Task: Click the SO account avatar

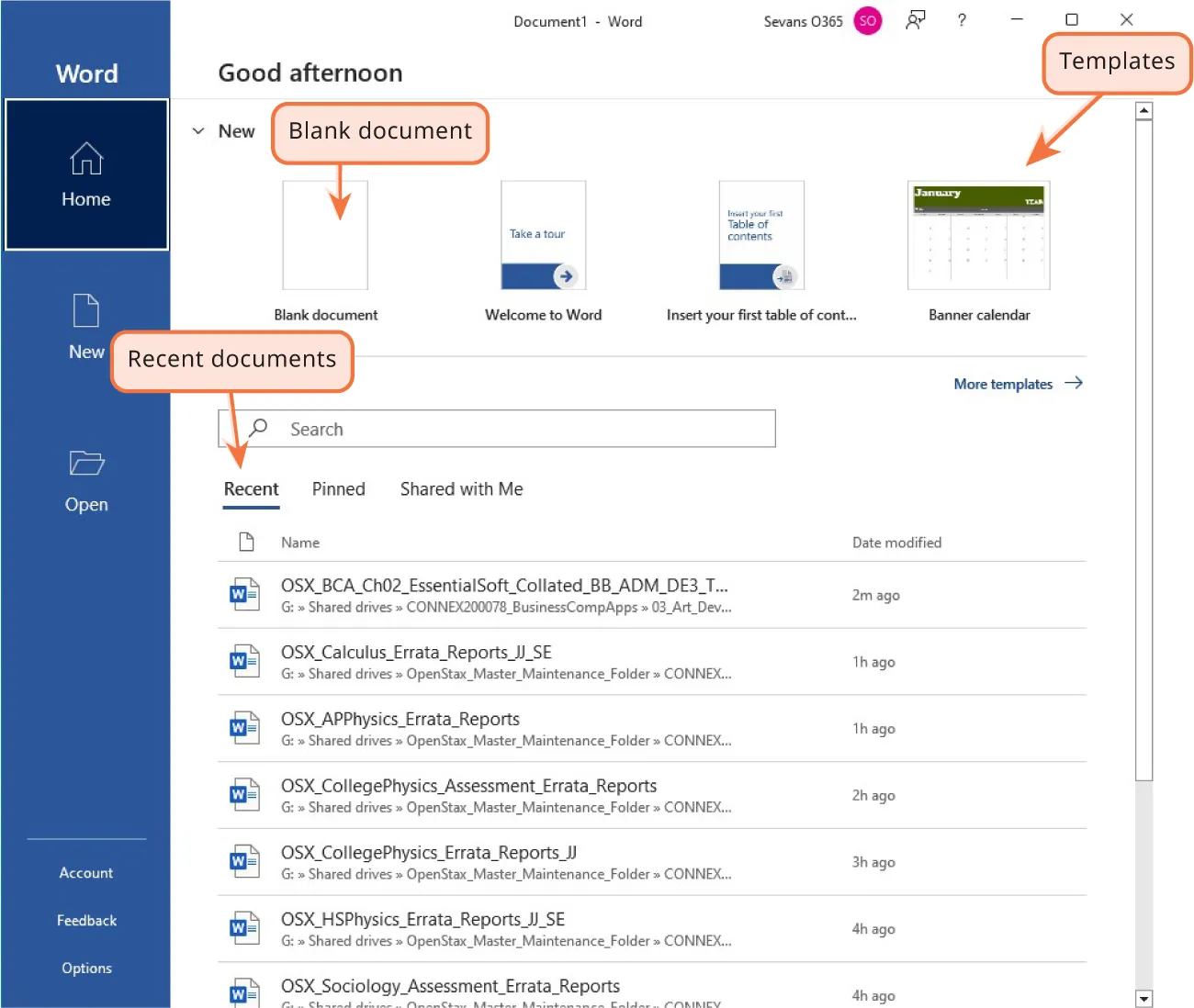Action: coord(867,20)
